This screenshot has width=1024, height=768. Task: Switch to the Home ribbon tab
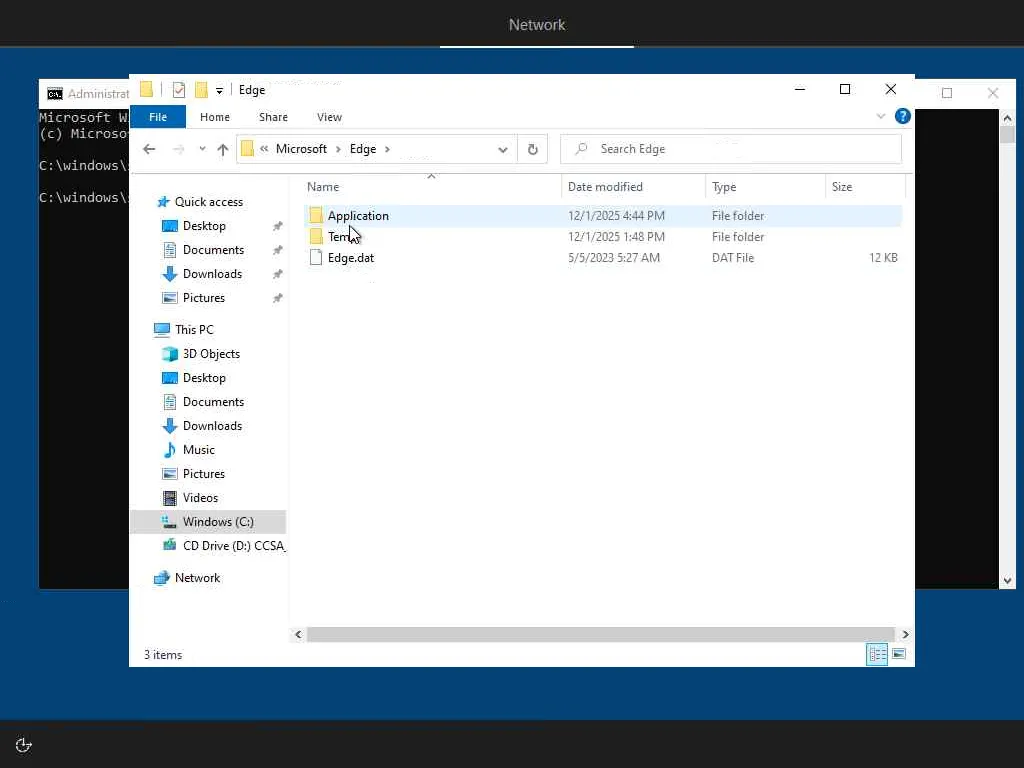coord(215,117)
